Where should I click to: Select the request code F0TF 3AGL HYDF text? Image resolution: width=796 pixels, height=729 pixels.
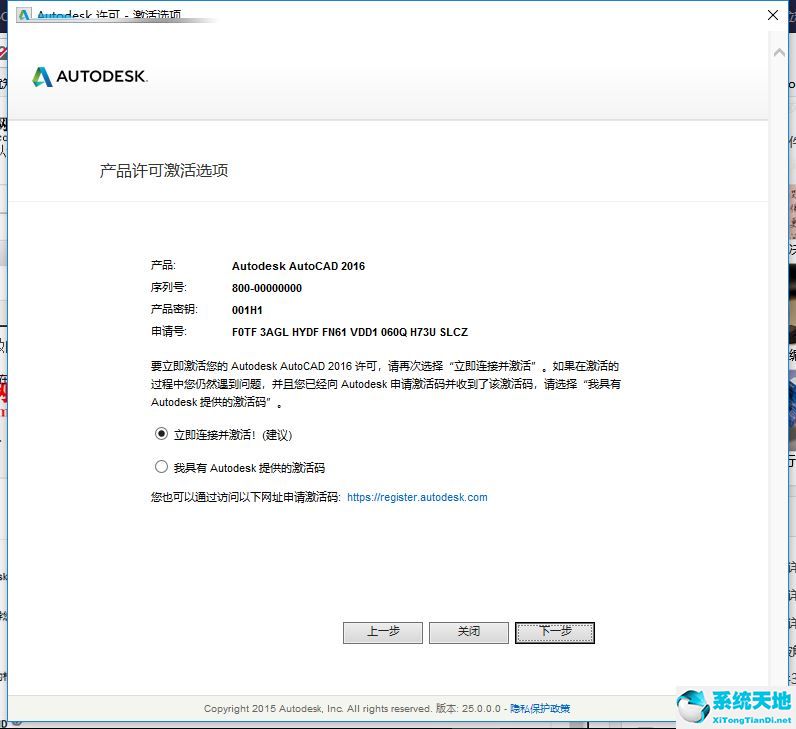click(x=349, y=333)
